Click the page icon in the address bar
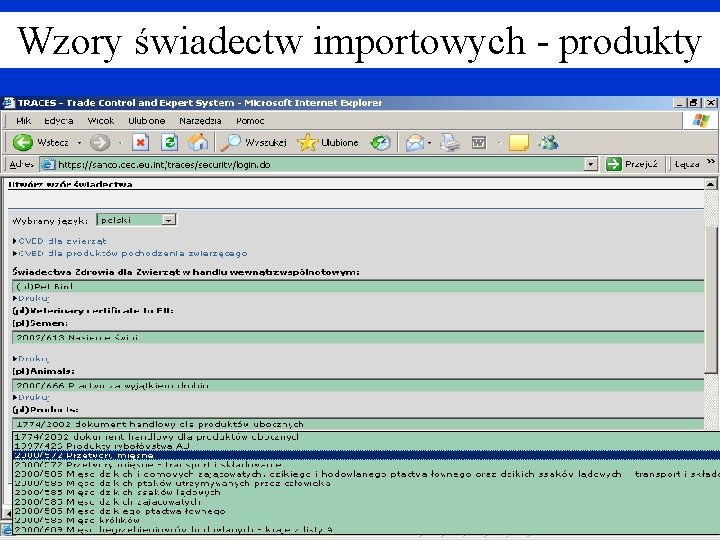720x540 pixels. point(48,164)
